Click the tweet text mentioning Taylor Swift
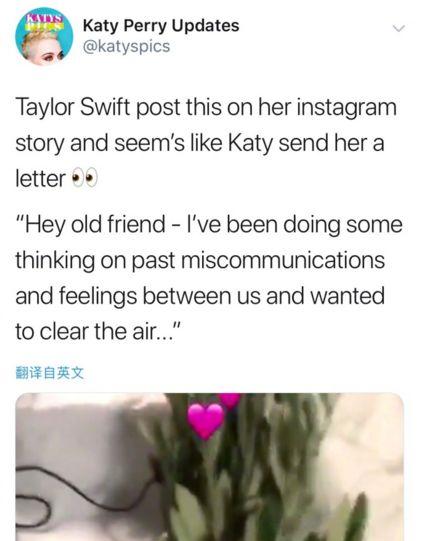422x541 pixels. pyautogui.click(x=206, y=143)
